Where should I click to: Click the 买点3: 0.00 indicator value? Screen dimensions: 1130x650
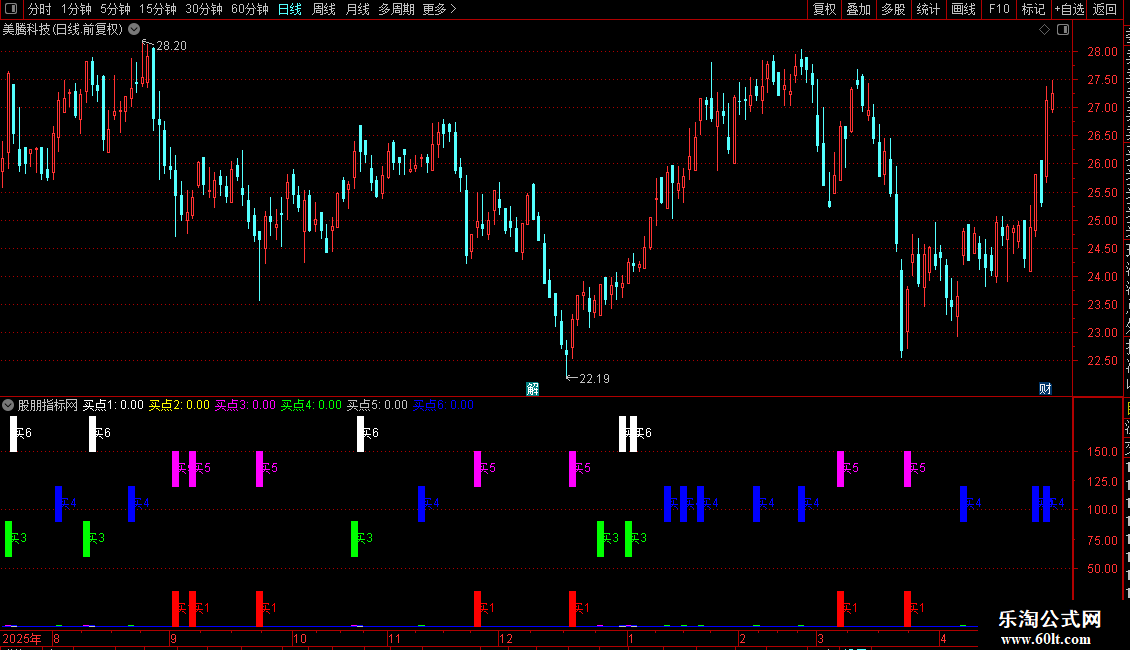245,405
